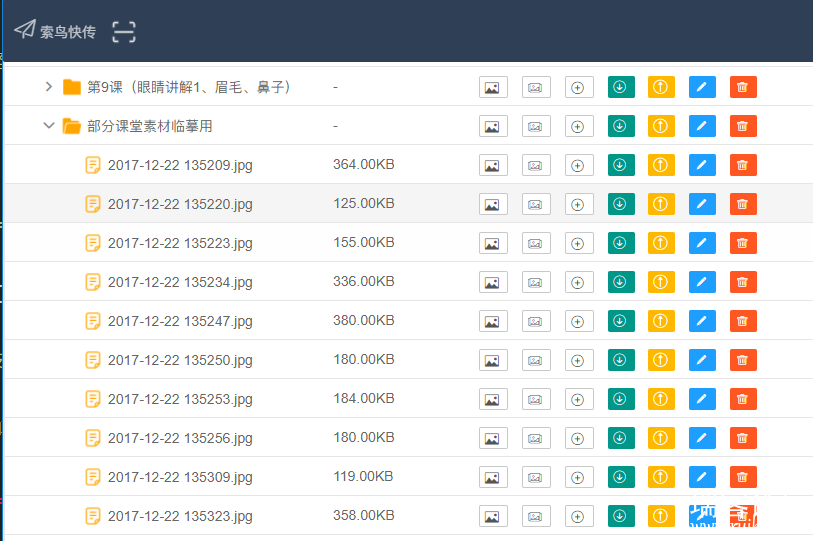The height and width of the screenshot is (541, 813).
Task: Click the 380.00KB size value
Action: pos(363,320)
